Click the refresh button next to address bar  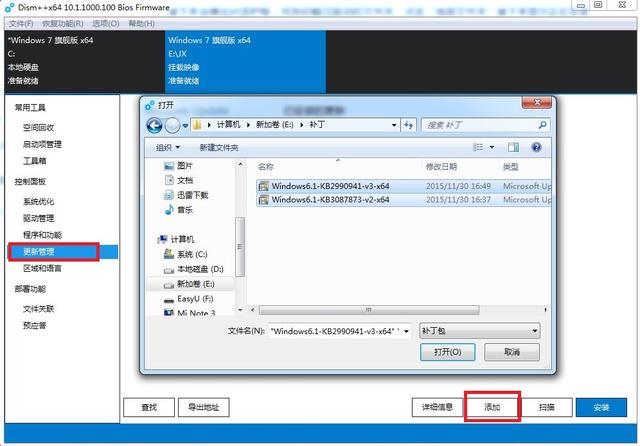[409, 125]
